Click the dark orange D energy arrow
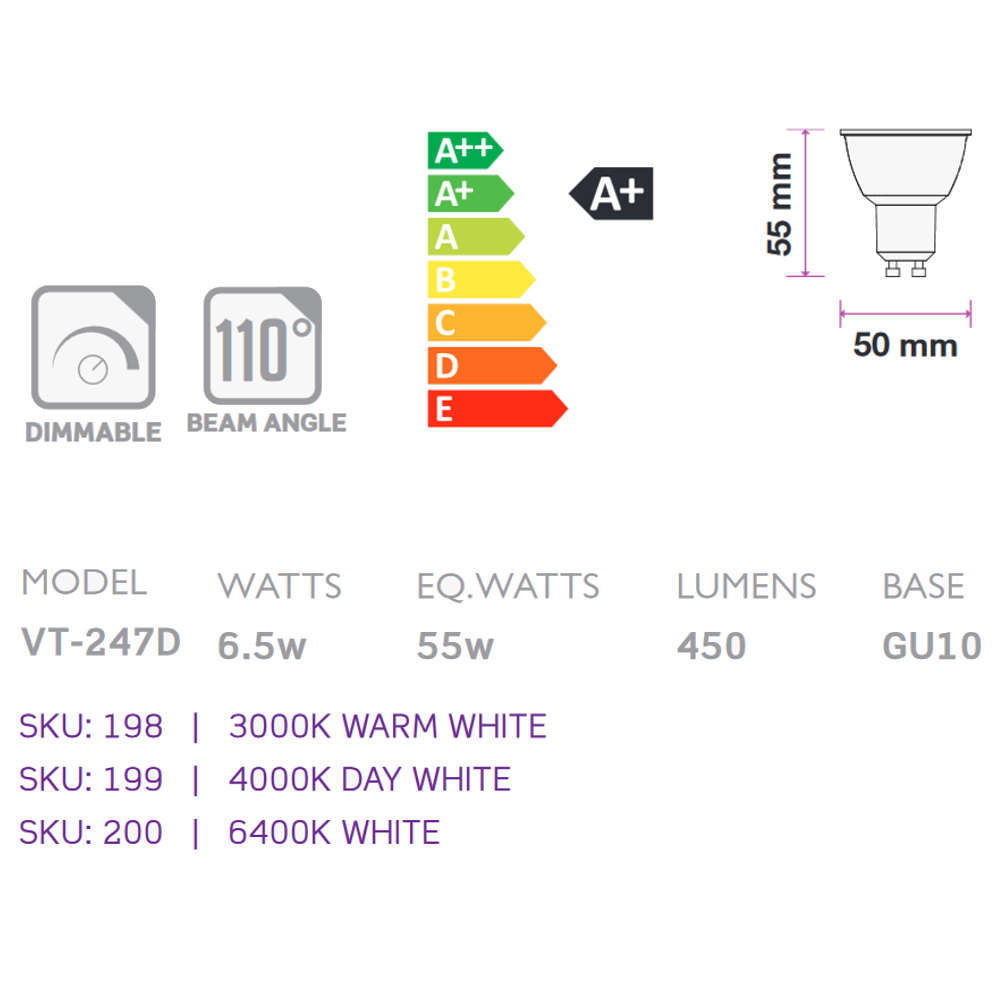 (x=492, y=365)
